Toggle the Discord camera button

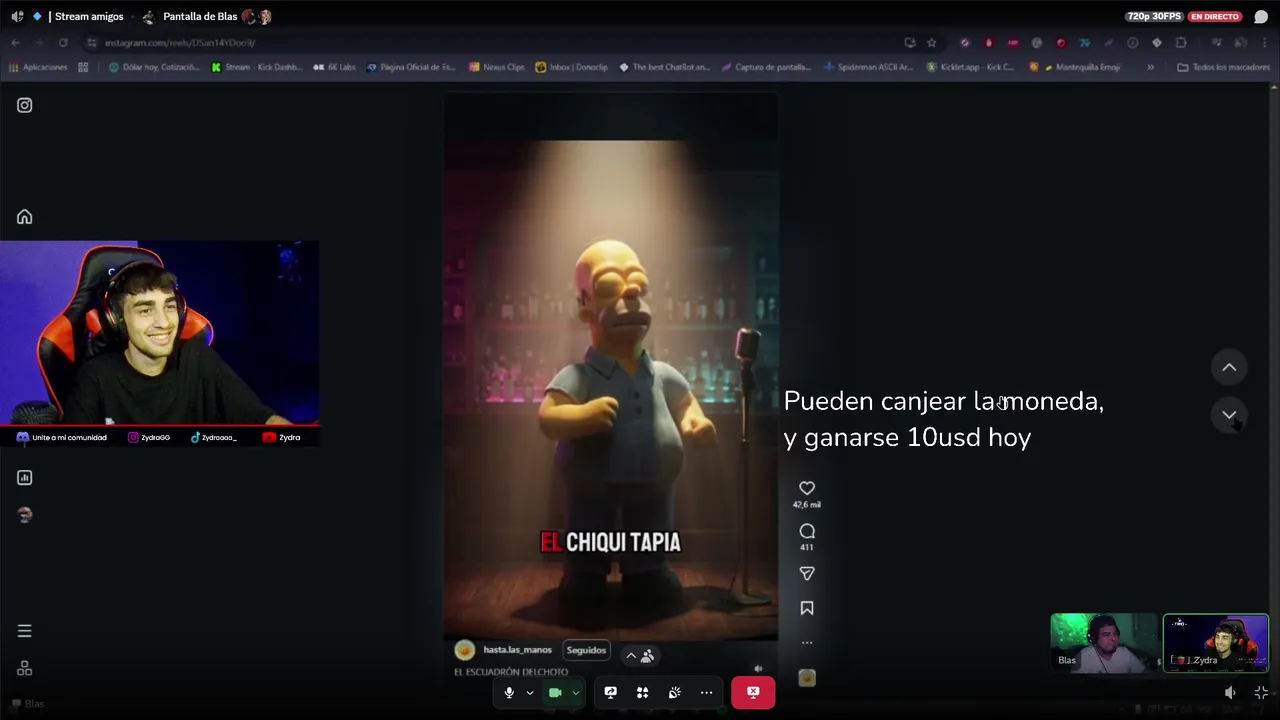(x=555, y=692)
